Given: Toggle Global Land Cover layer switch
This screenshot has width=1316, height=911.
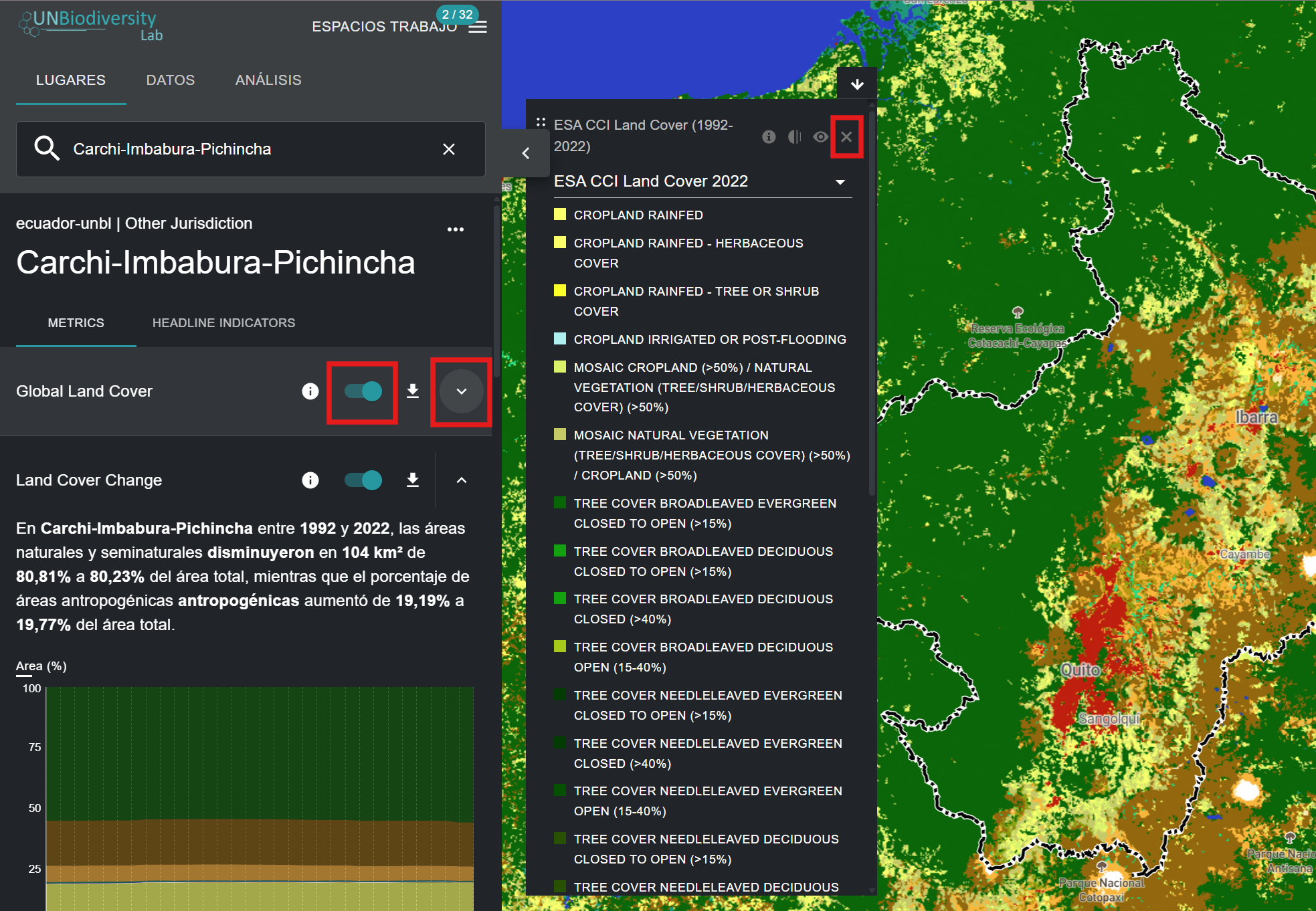Looking at the screenshot, I should [x=363, y=391].
